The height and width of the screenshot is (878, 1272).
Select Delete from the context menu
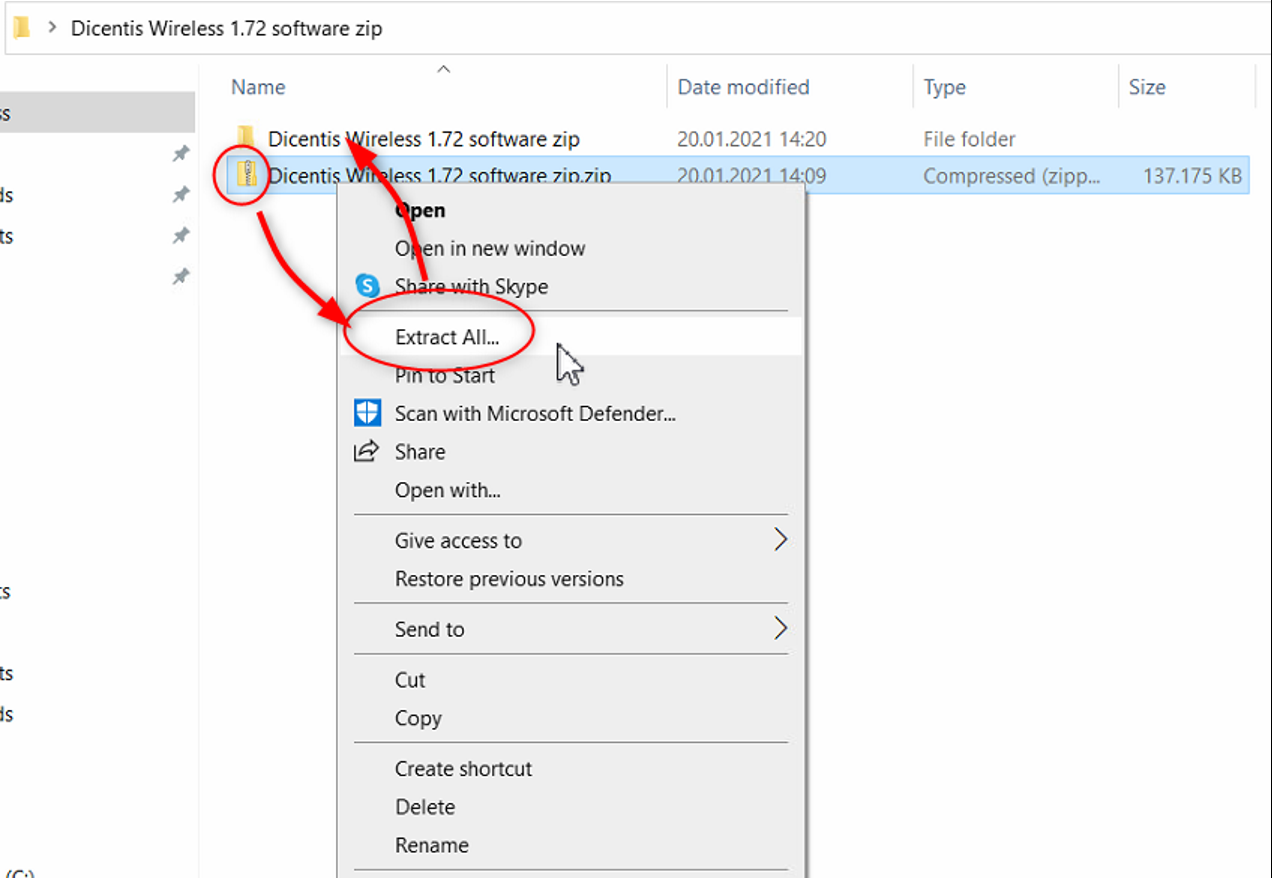[425, 807]
